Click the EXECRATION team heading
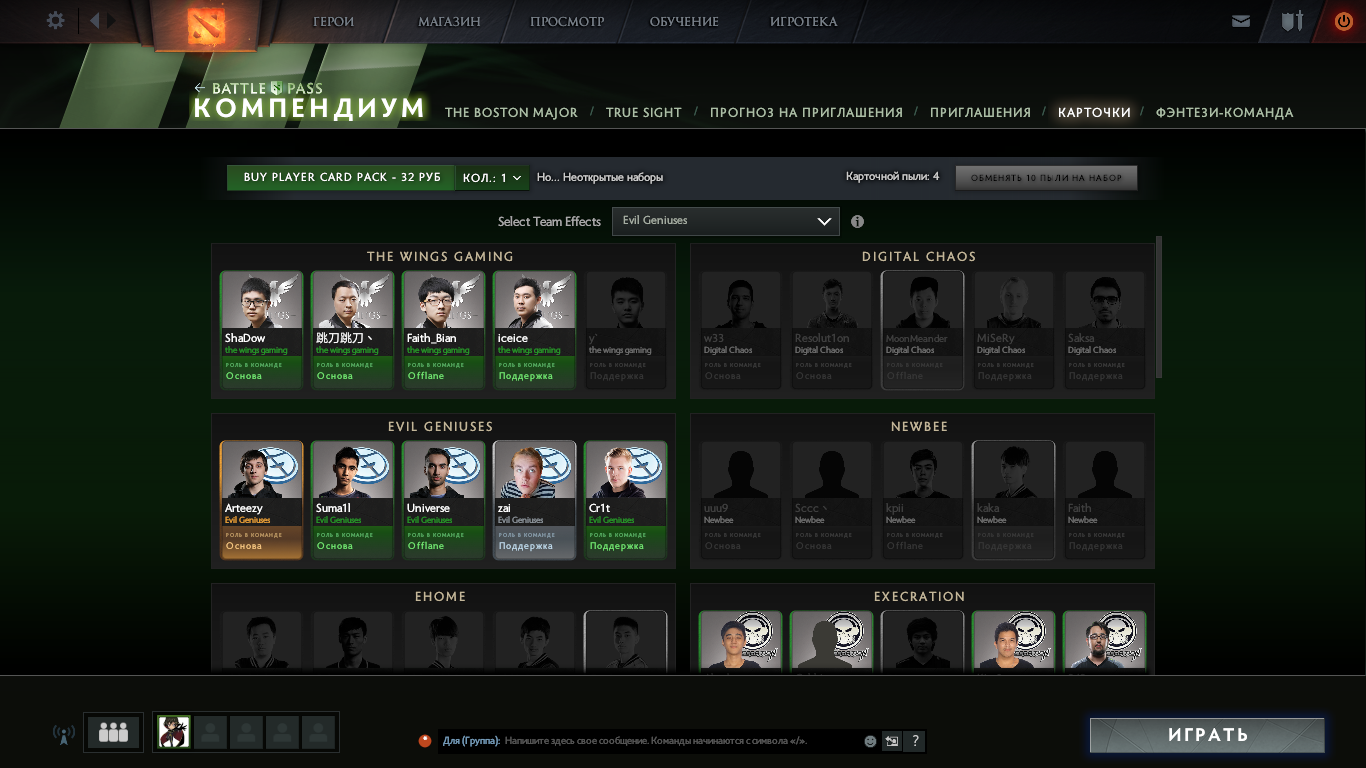This screenshot has width=1366, height=768. 919,597
